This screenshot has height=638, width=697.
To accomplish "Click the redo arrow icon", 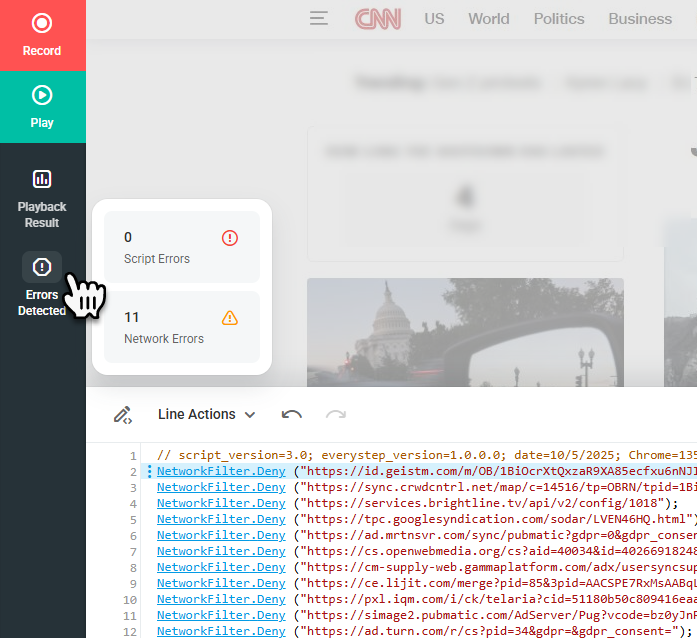I will (x=336, y=414).
